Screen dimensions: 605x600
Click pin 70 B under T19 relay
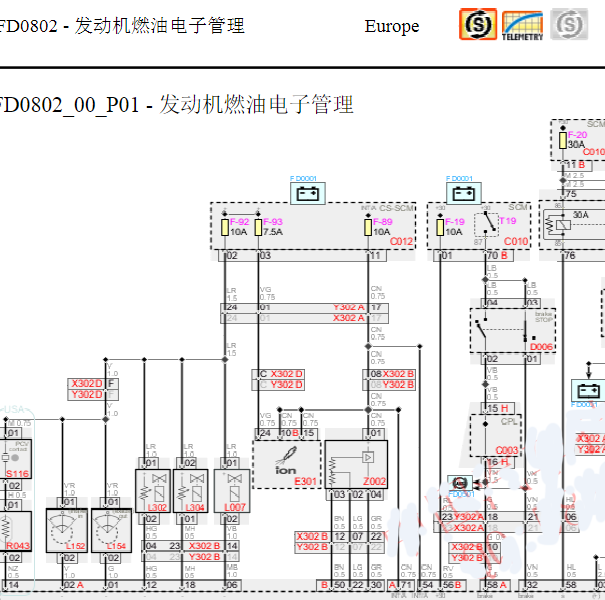point(498,255)
